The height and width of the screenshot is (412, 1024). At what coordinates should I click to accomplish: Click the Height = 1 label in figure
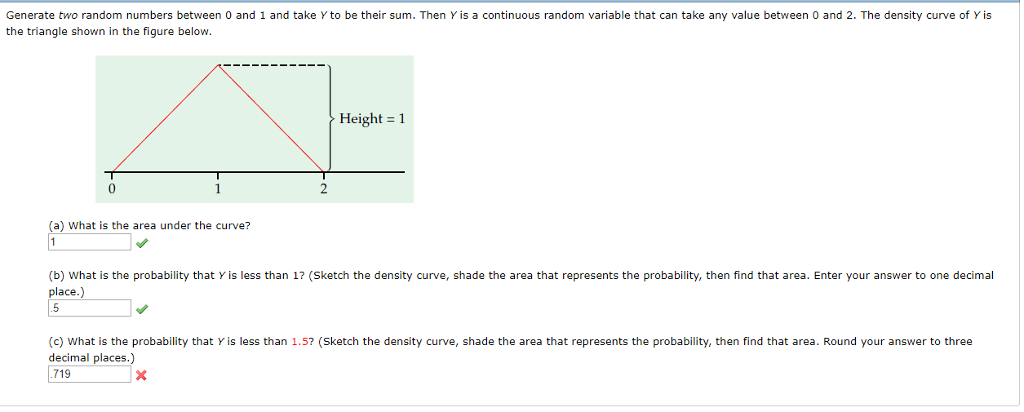[372, 118]
